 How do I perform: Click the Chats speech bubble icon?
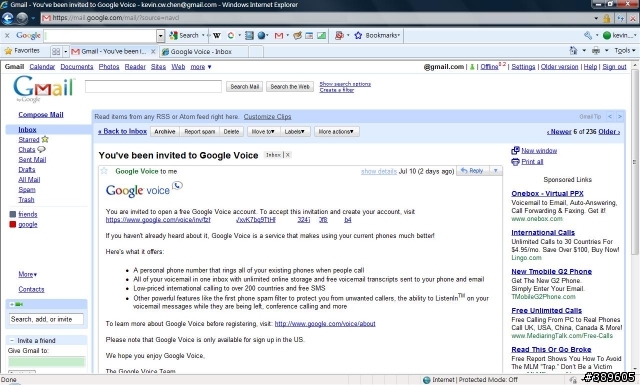41,149
